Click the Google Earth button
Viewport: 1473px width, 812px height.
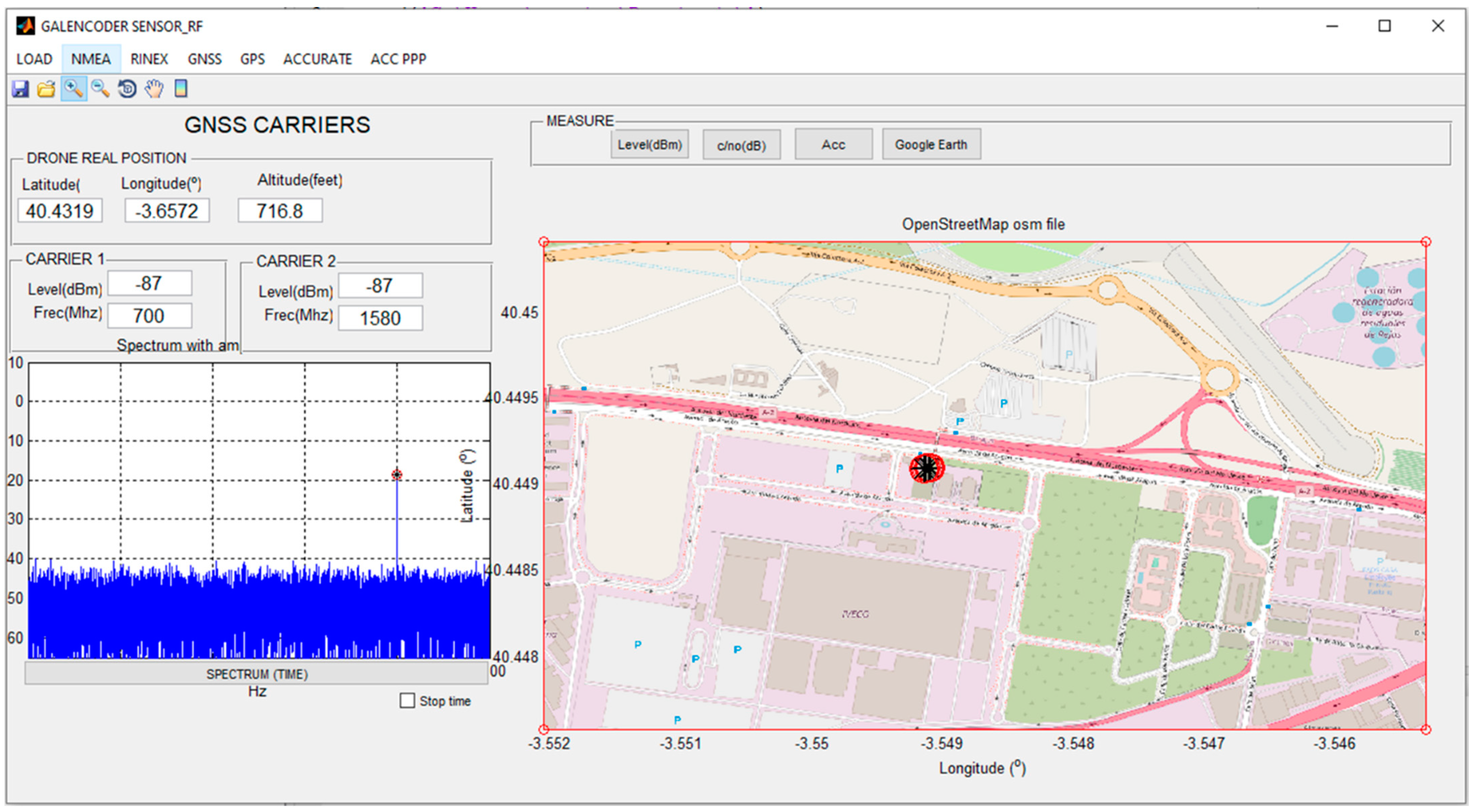click(x=930, y=145)
